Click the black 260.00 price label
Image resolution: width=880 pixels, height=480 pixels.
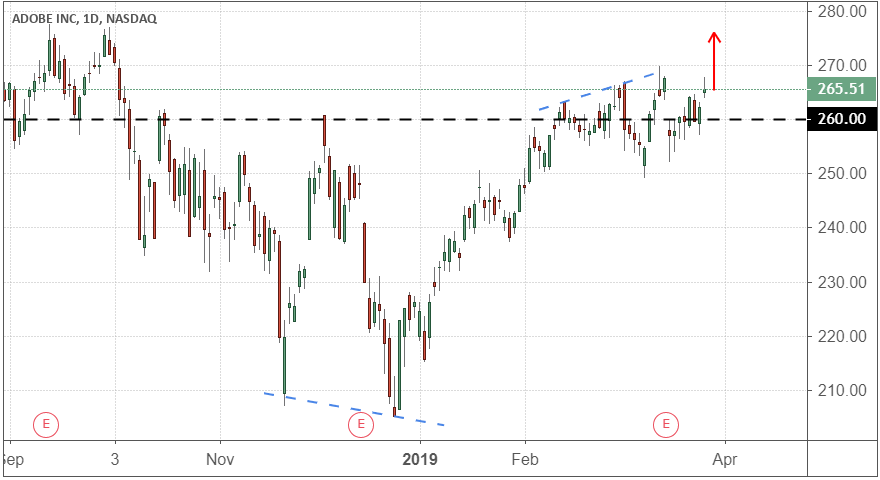tap(840, 120)
